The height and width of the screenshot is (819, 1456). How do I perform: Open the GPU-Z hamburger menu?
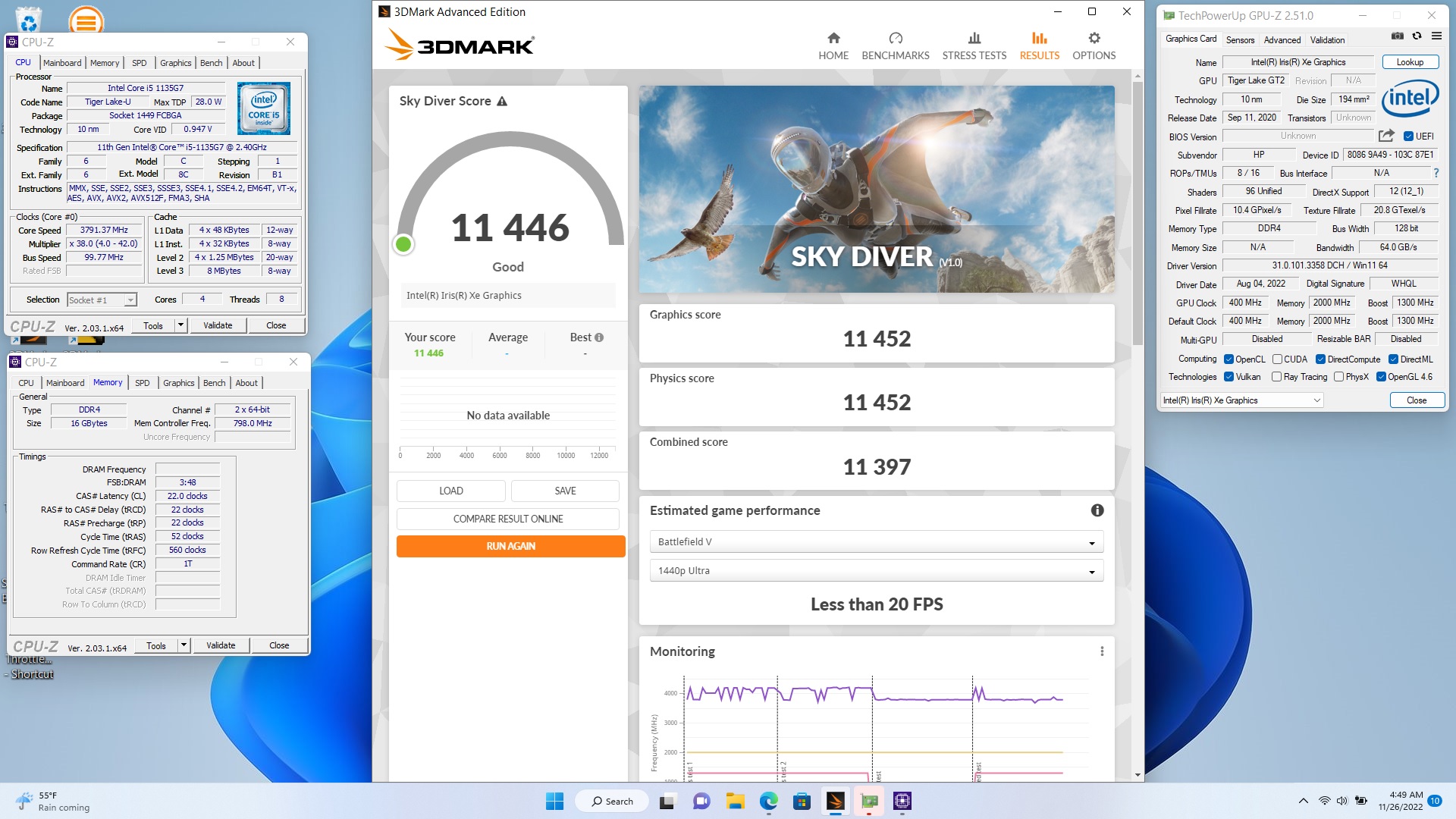pyautogui.click(x=1436, y=36)
